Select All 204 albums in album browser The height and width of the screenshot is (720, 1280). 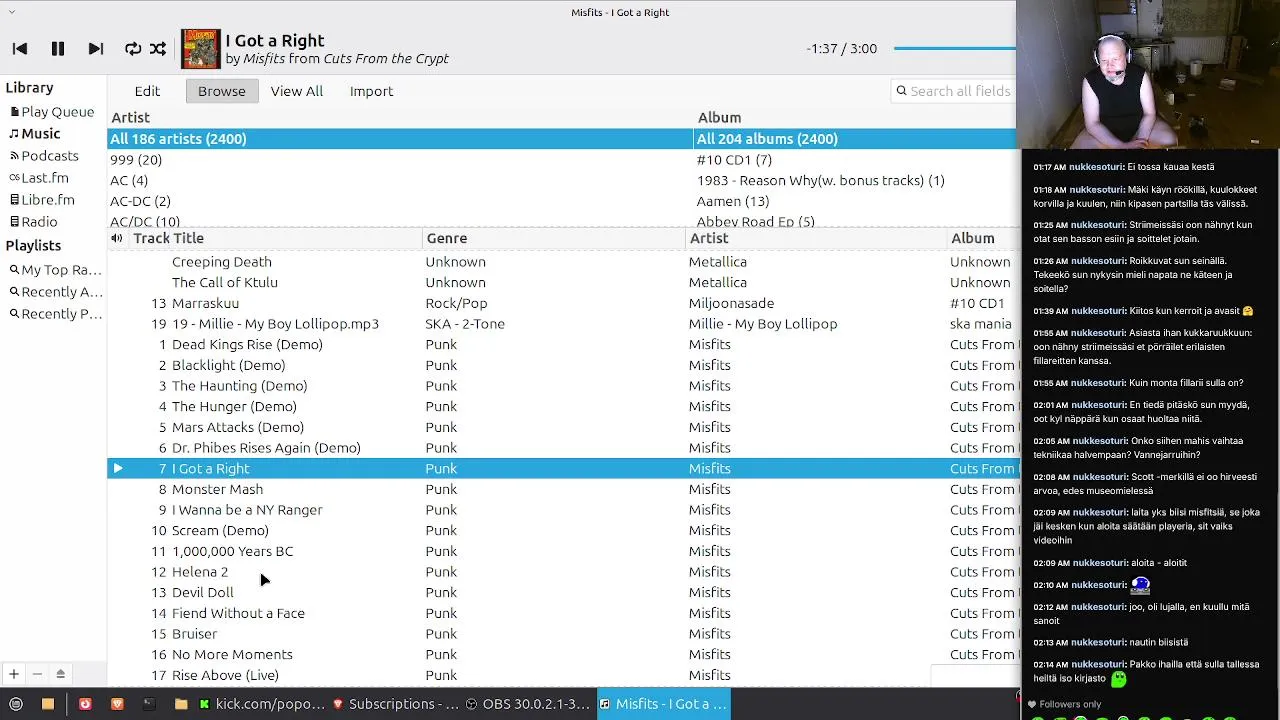click(855, 139)
